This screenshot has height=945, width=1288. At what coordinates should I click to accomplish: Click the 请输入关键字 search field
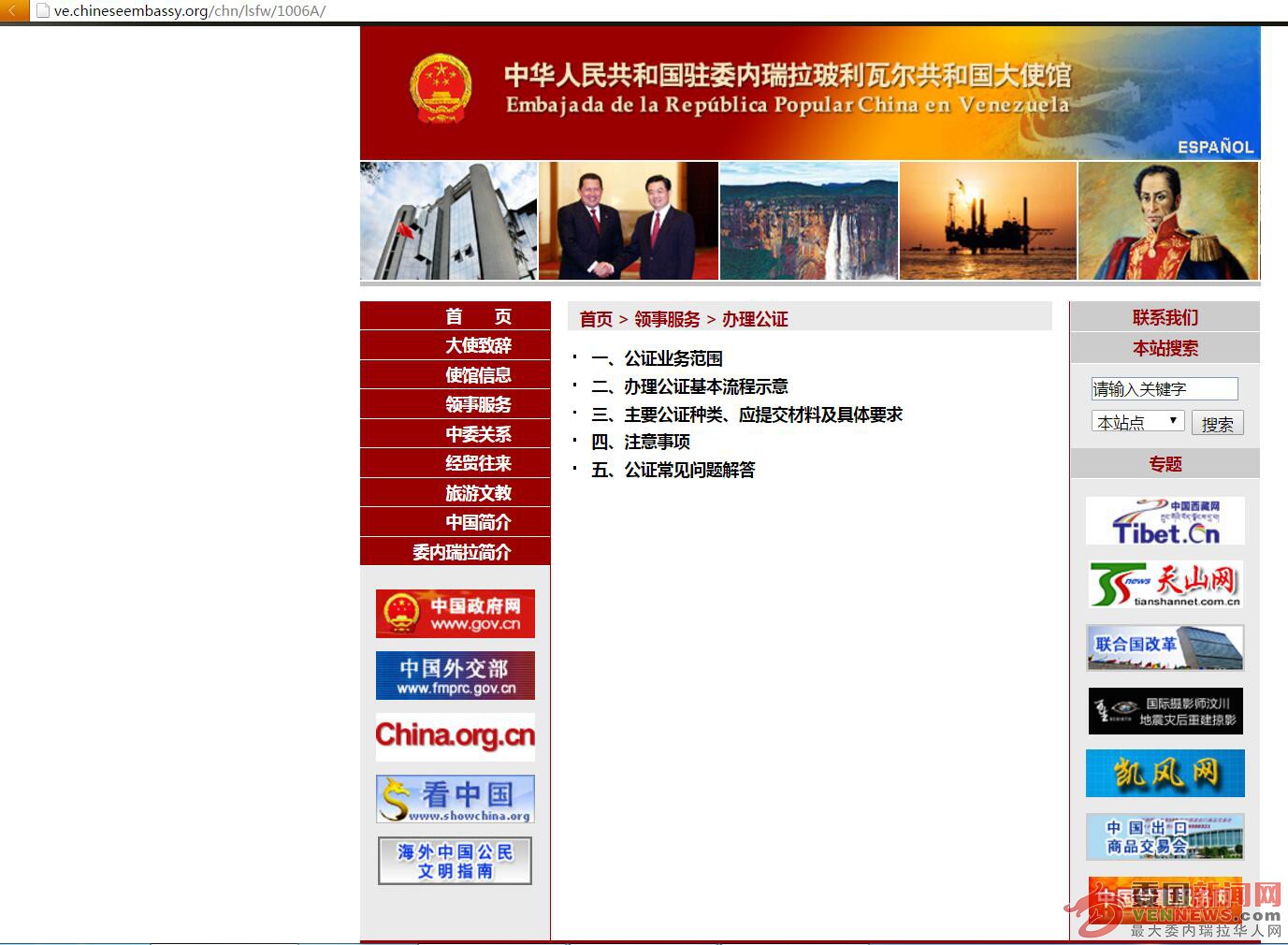coord(1165,389)
